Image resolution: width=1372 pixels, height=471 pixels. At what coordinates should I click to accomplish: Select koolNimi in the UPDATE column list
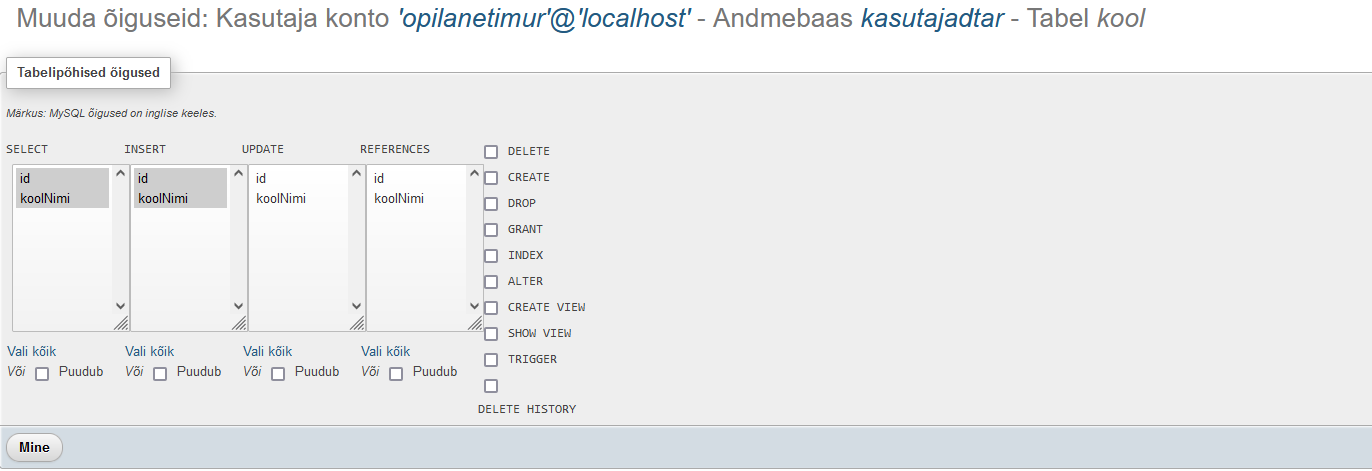281,198
